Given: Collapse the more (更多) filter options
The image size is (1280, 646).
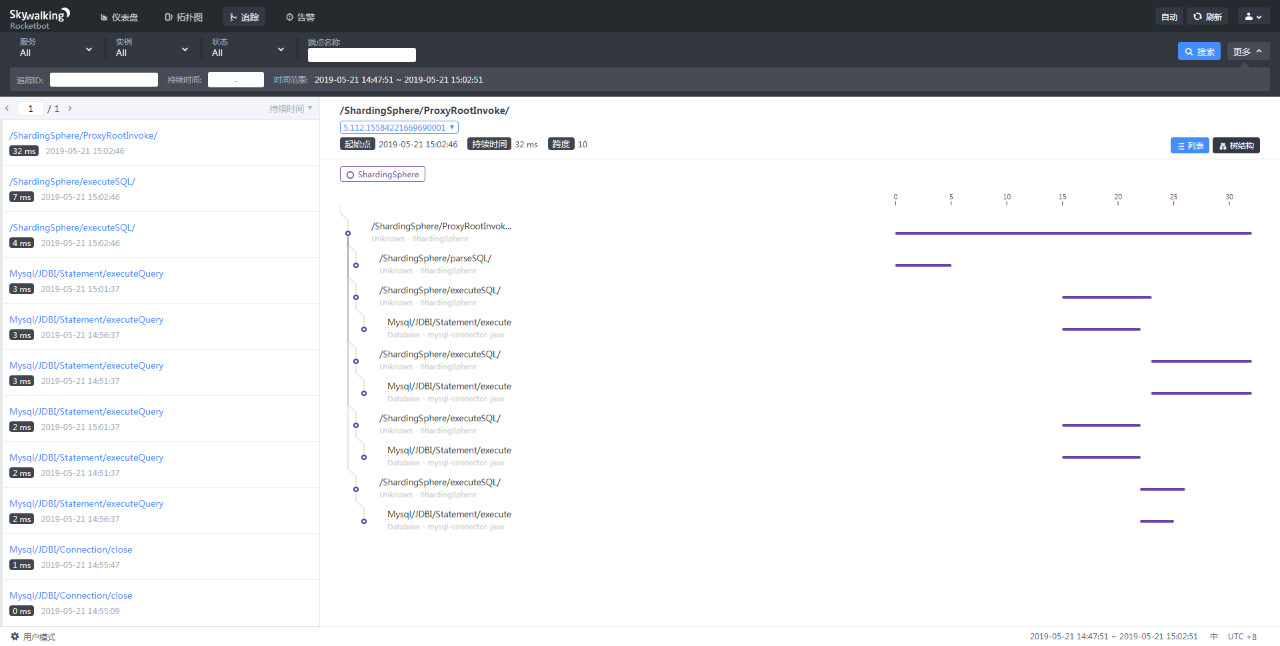Looking at the screenshot, I should click(1248, 51).
